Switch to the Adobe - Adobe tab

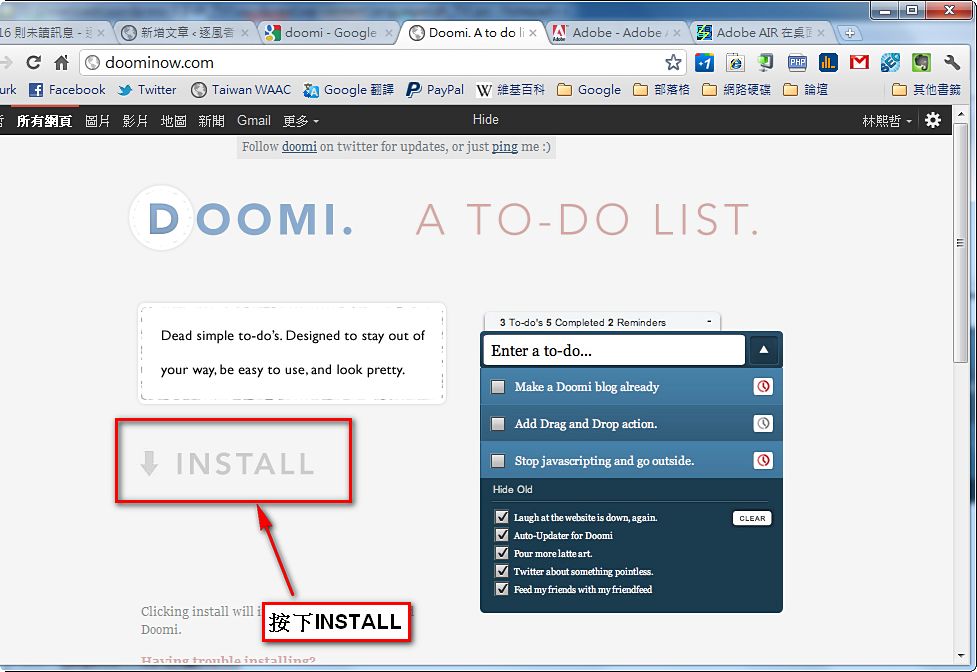click(617, 32)
